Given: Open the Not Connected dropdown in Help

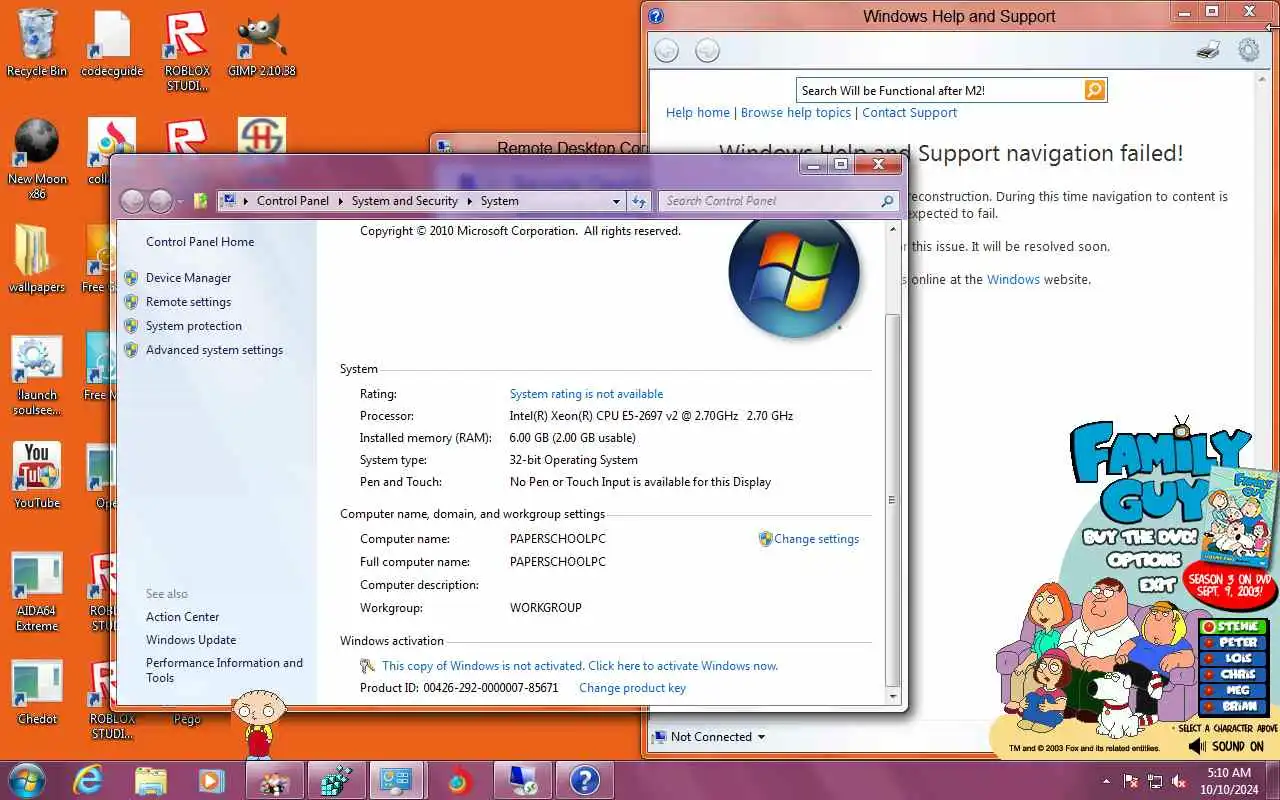Looking at the screenshot, I should (710, 737).
